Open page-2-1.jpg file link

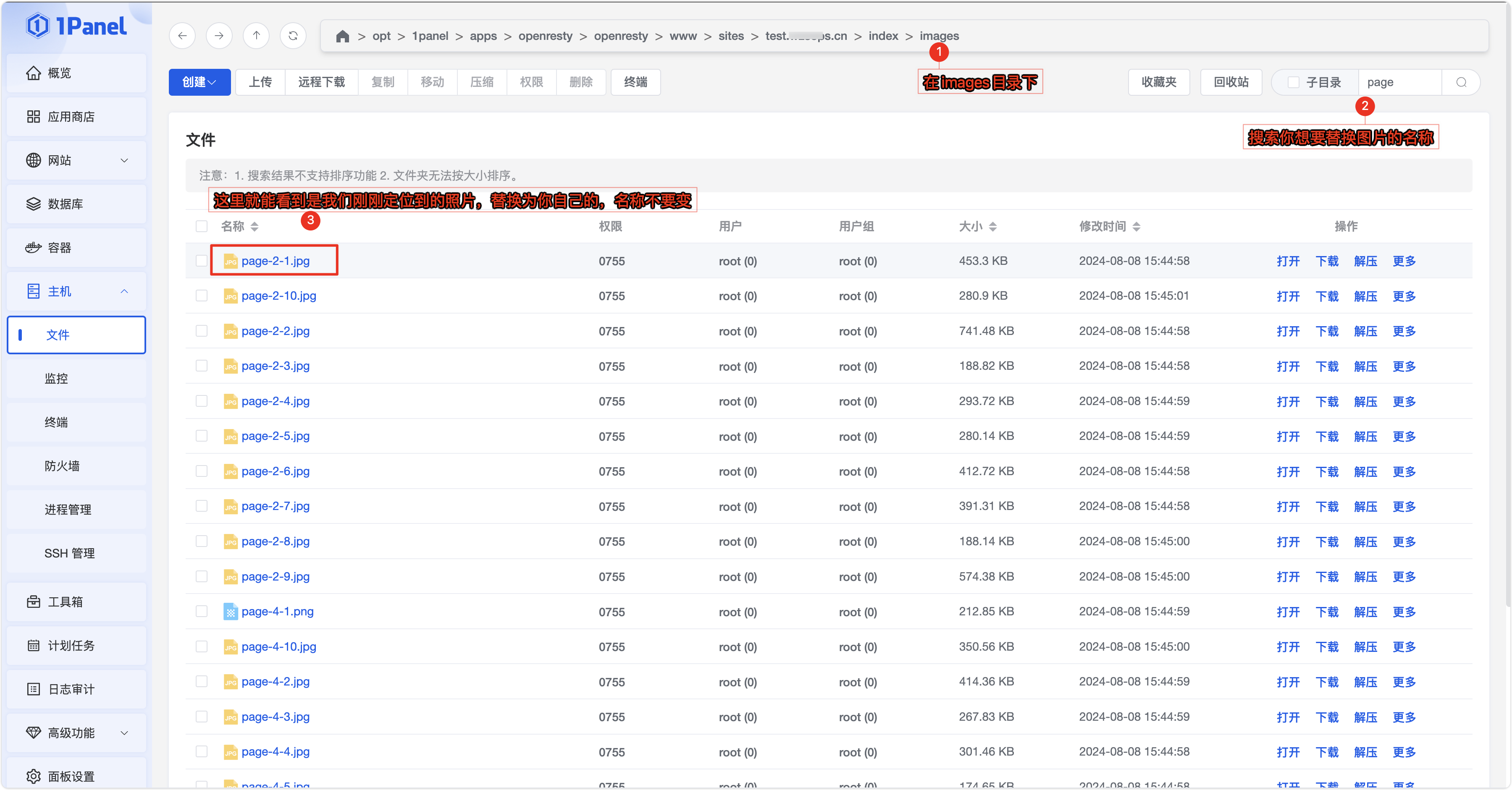[275, 261]
